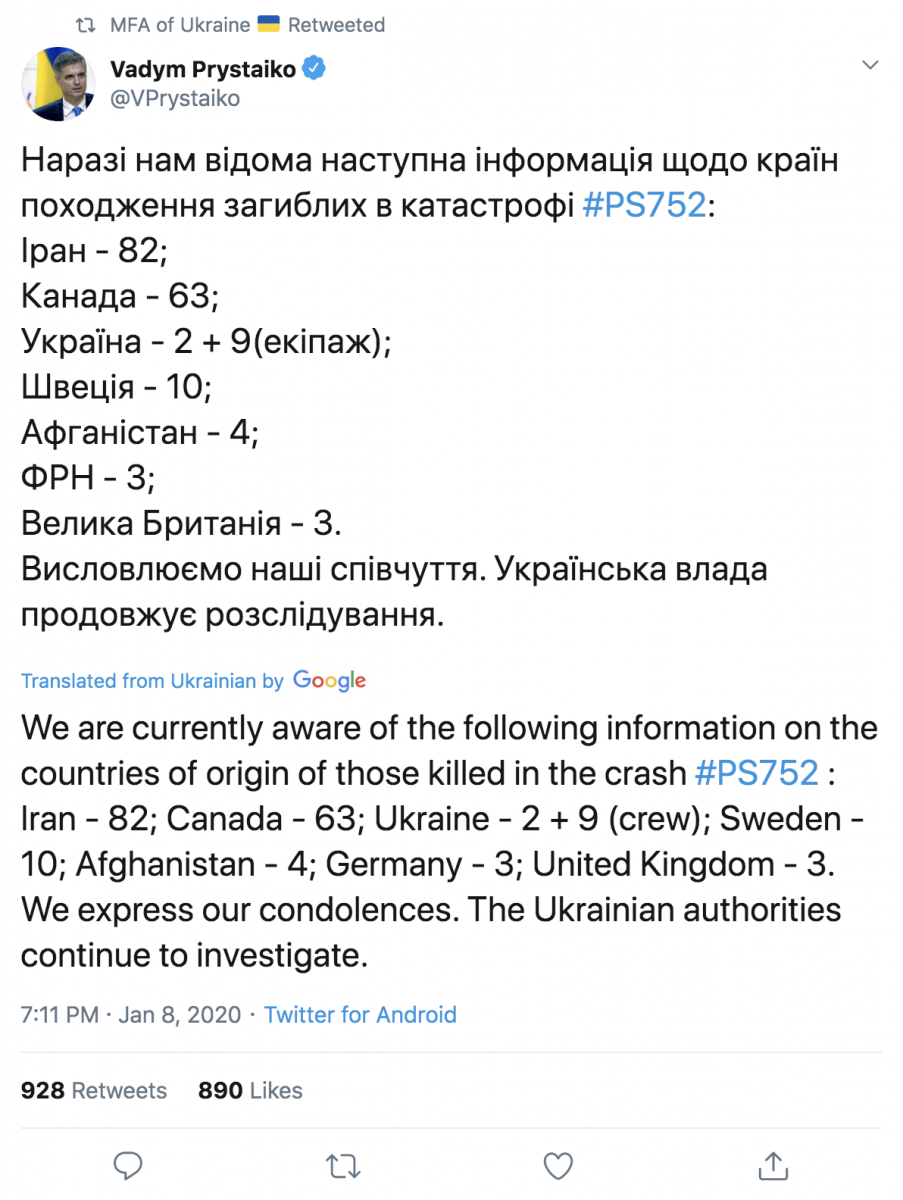Open the @VPrystaiko handle link
903x1200 pixels.
pos(174,99)
